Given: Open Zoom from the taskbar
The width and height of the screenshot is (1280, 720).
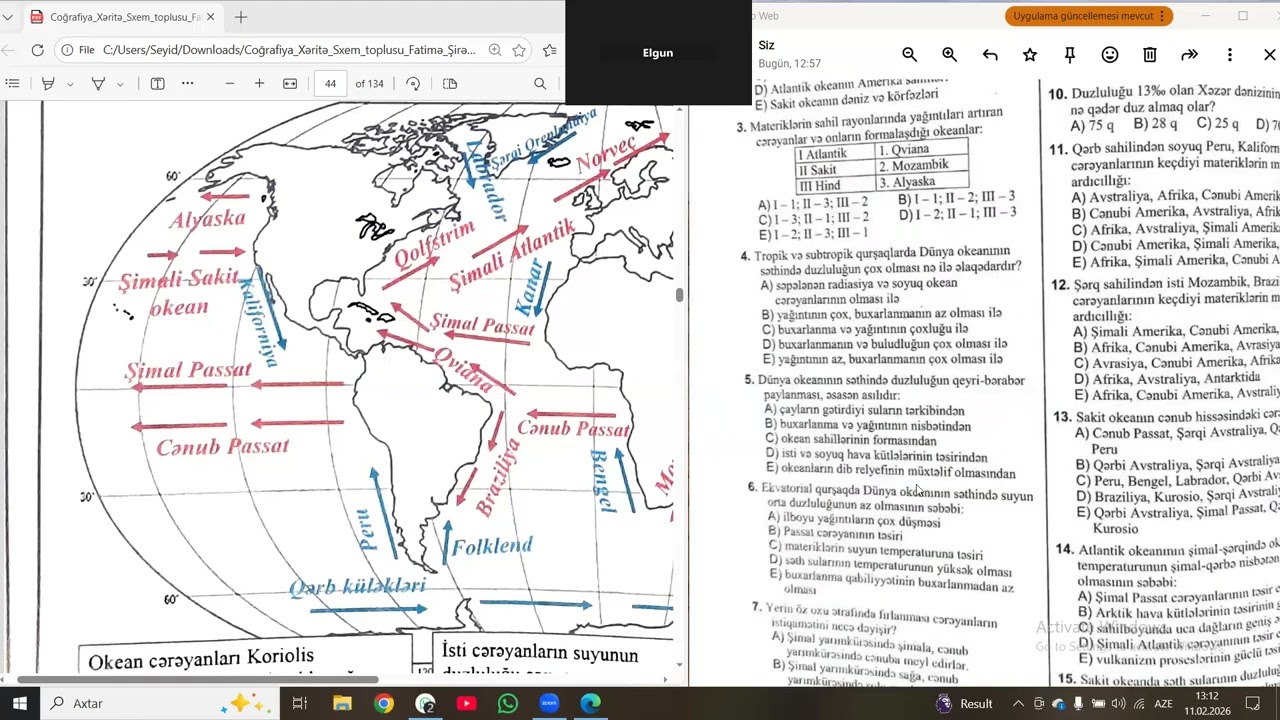Looking at the screenshot, I should click(x=549, y=703).
